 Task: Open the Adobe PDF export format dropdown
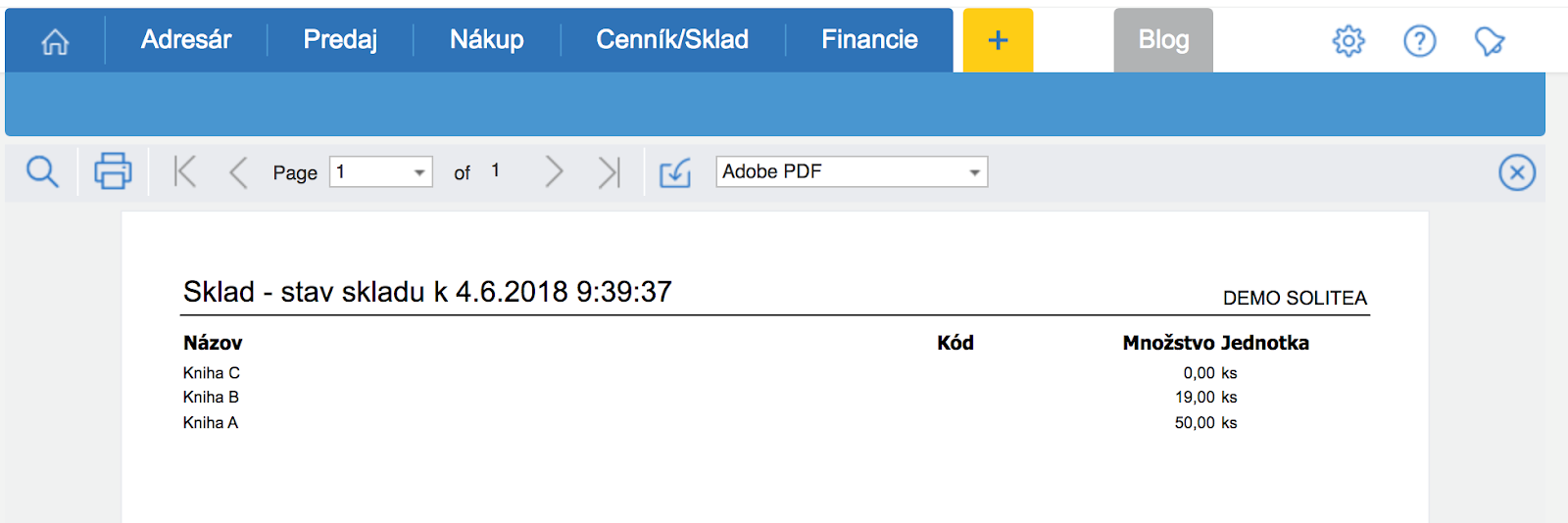[974, 172]
